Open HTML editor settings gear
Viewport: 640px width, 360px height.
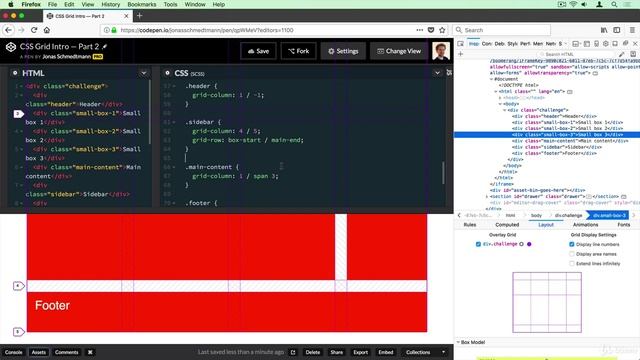pos(15,73)
